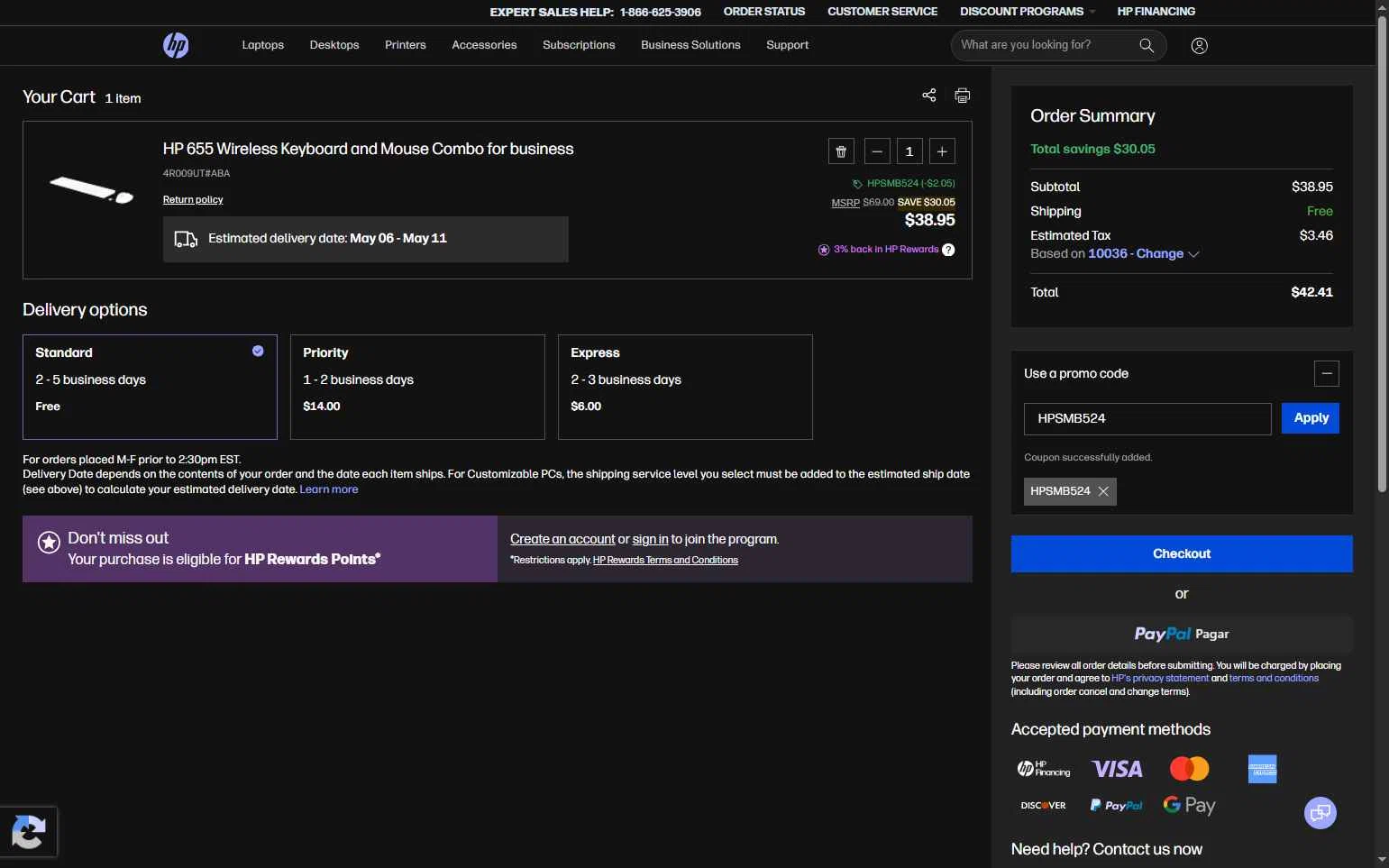Expand the Discount Programs dropdown

pyautogui.click(x=1028, y=12)
